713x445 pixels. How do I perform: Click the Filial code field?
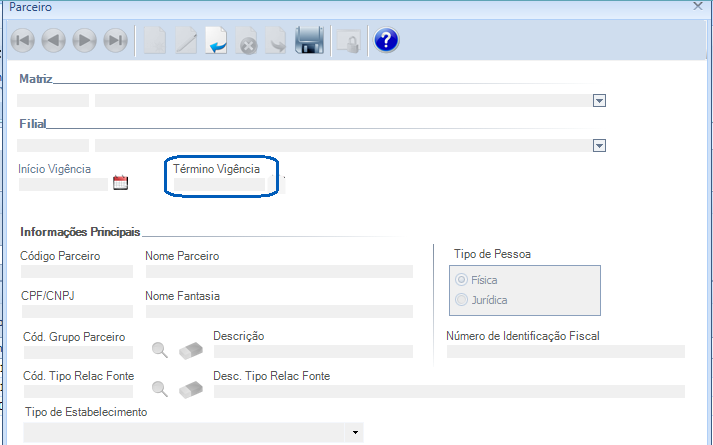click(x=53, y=145)
